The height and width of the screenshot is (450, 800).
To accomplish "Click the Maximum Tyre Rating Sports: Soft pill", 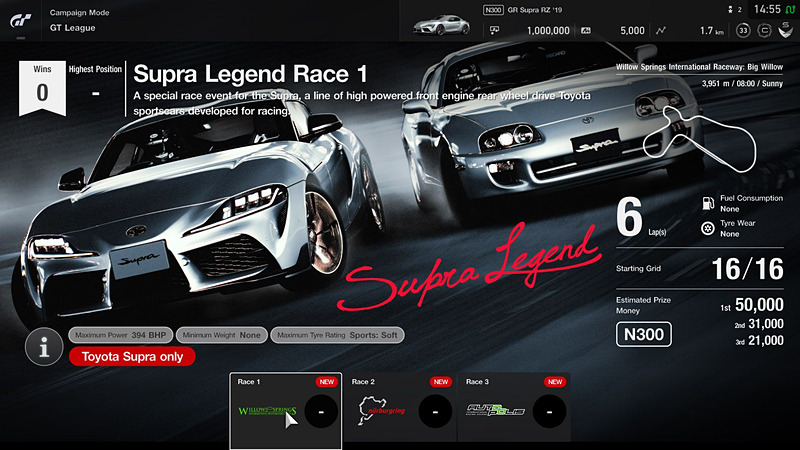I will pyautogui.click(x=337, y=335).
